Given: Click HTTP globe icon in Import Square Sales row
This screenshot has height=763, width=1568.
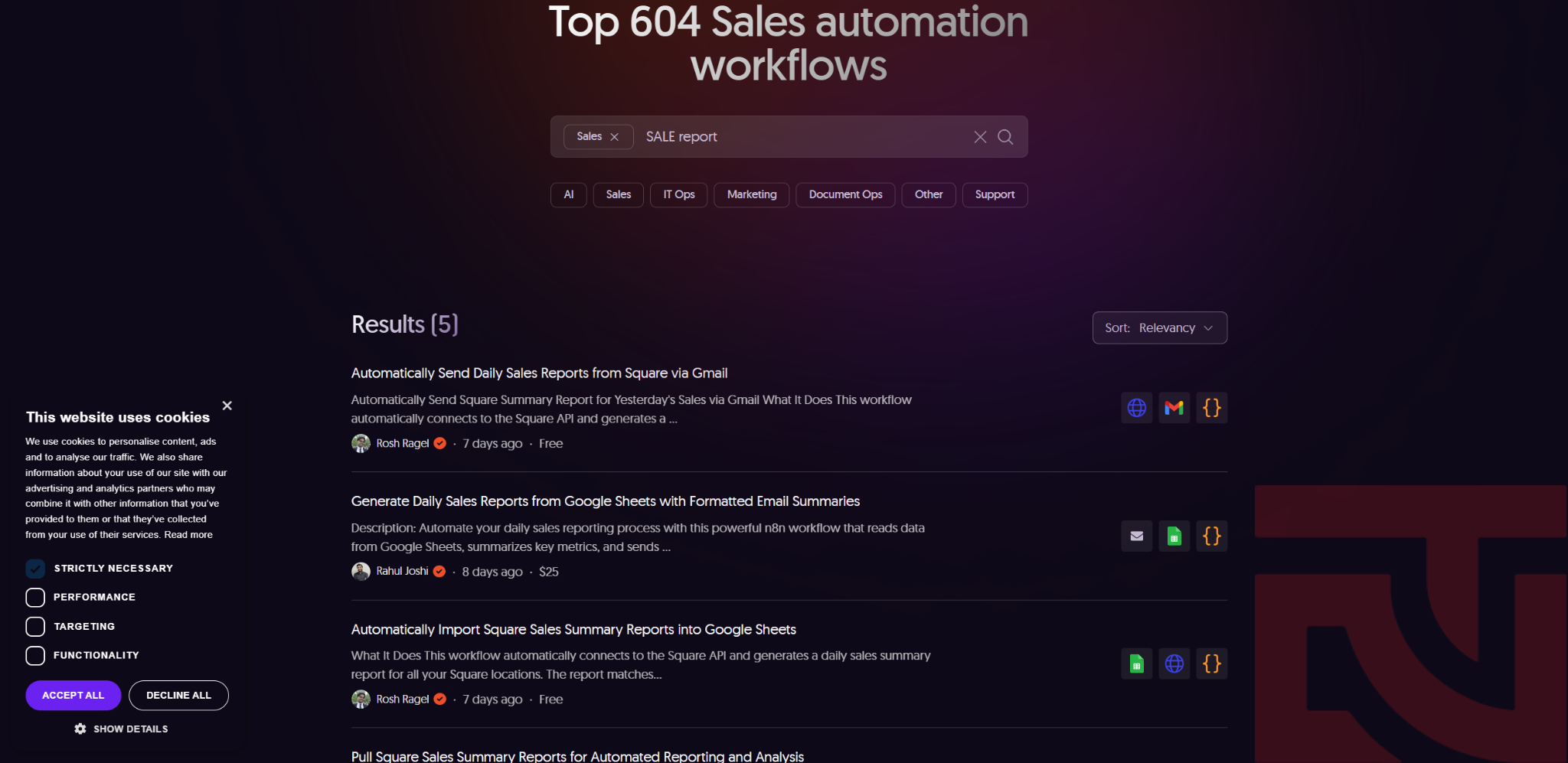Looking at the screenshot, I should click(1174, 664).
